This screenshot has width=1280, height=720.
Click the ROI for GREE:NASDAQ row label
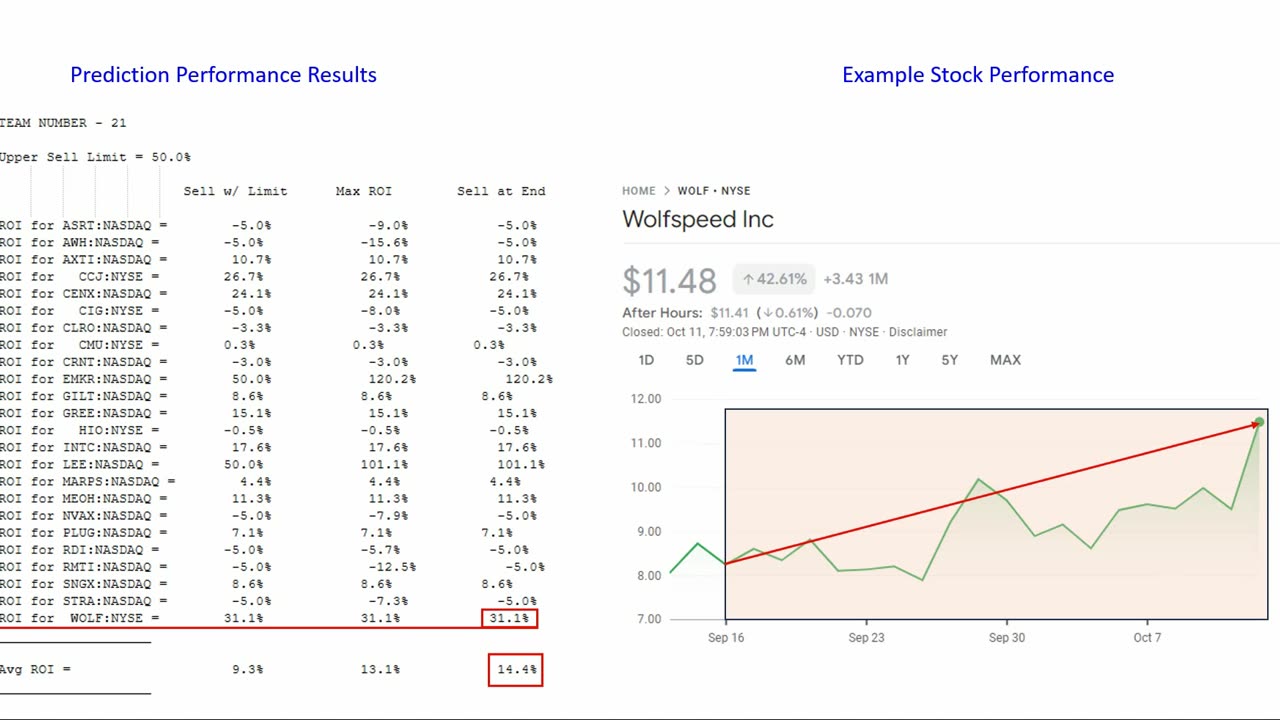pos(84,413)
